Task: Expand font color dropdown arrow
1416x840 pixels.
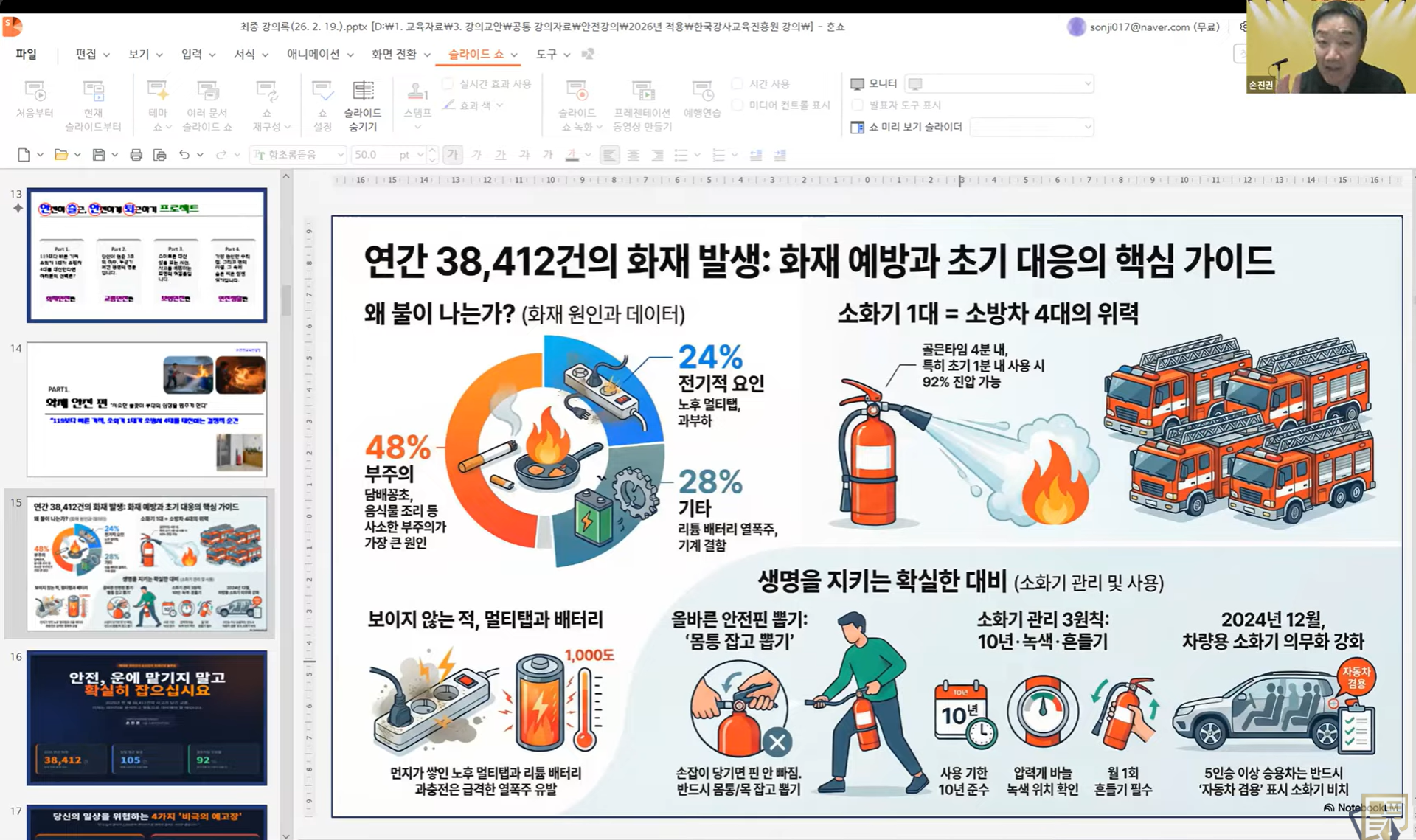Action: pyautogui.click(x=588, y=155)
